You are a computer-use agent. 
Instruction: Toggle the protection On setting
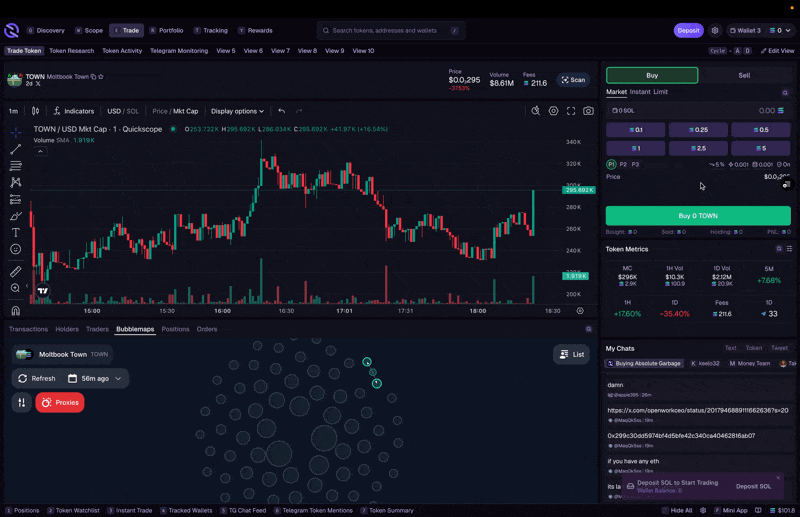tap(783, 164)
